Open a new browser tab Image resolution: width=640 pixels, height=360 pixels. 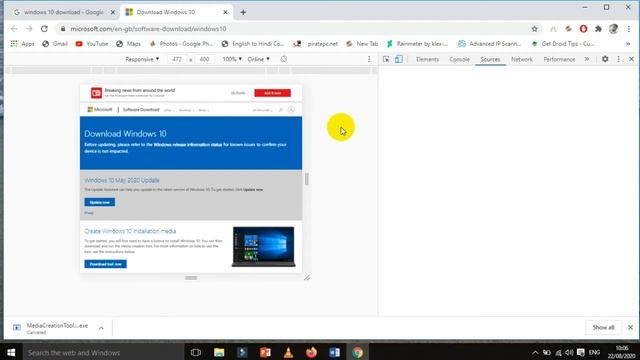pyautogui.click(x=243, y=12)
